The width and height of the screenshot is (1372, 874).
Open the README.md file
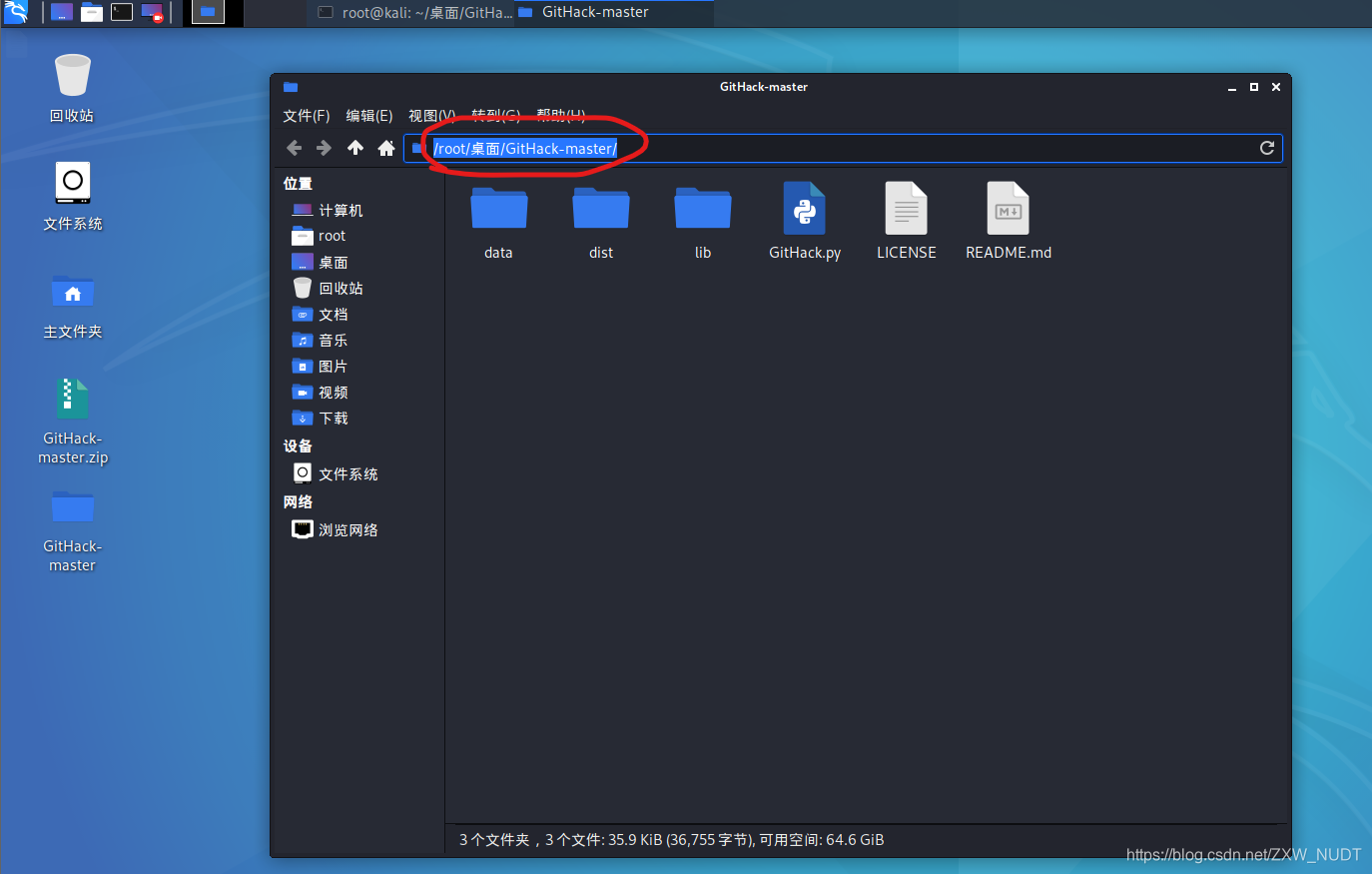click(1008, 220)
